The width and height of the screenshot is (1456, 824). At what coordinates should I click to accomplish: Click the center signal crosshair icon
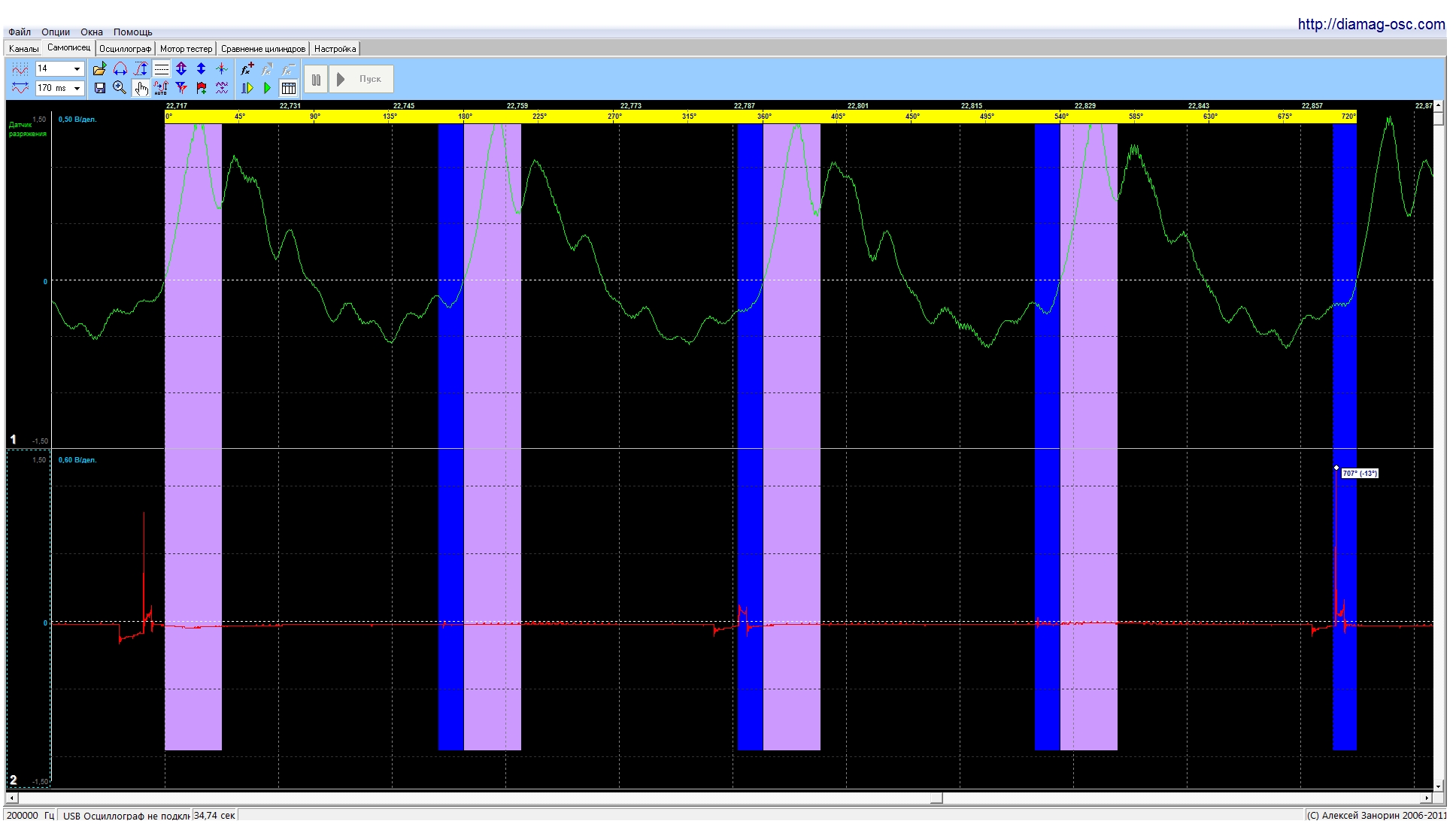(x=221, y=69)
